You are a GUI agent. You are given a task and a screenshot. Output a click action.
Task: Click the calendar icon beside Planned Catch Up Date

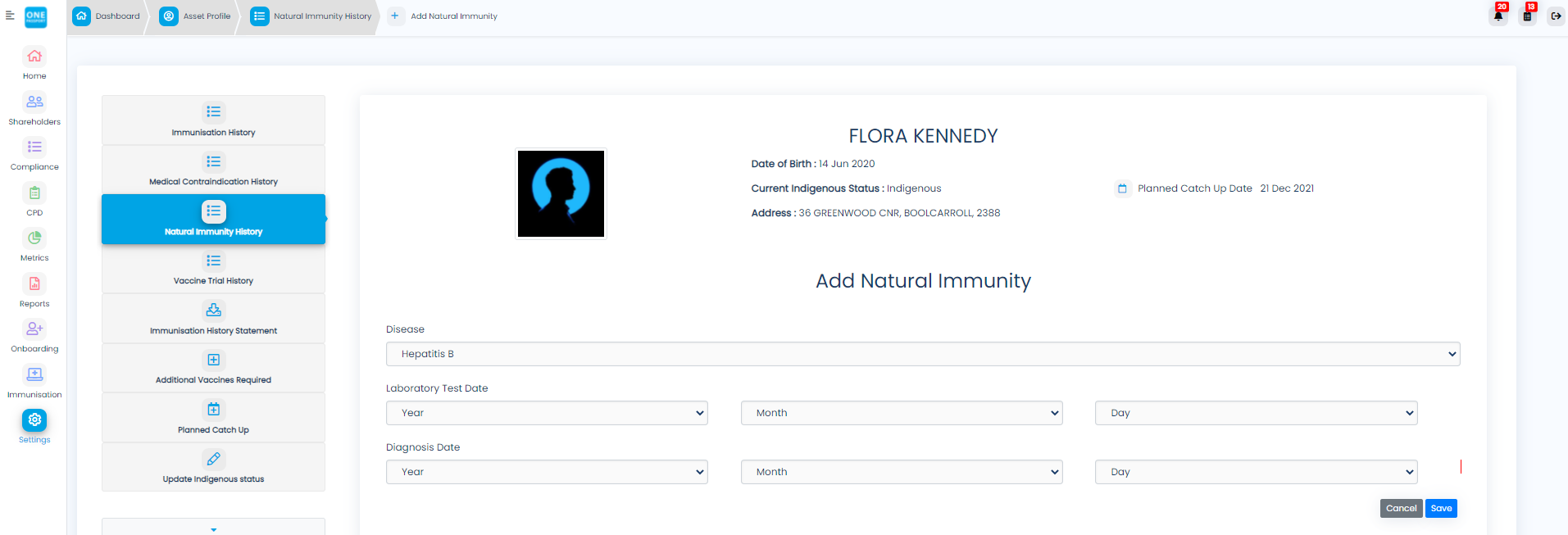[1122, 188]
